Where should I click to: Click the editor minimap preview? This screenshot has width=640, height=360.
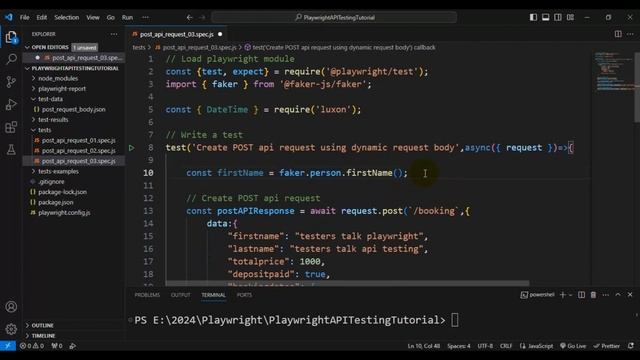point(612,71)
